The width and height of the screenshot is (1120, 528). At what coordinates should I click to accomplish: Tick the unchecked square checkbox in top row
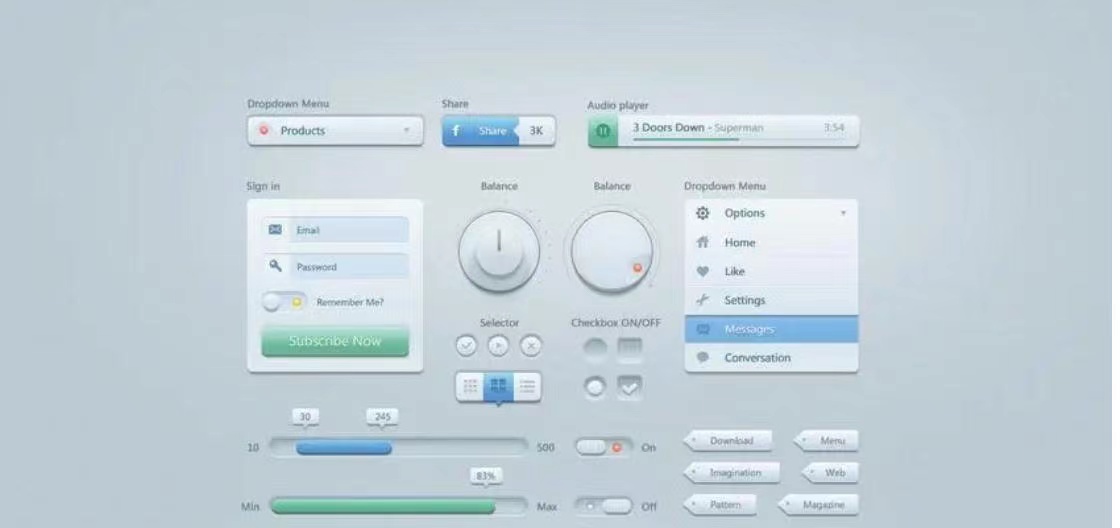[629, 349]
